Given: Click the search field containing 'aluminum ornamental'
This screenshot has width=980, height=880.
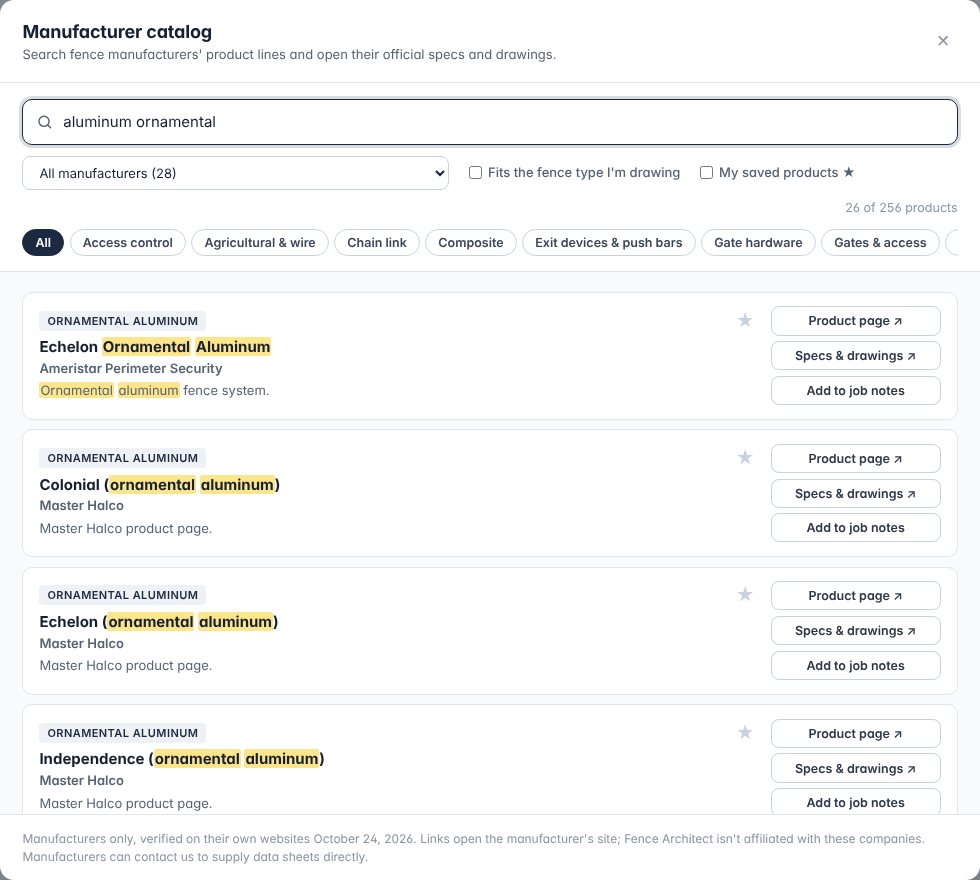Looking at the screenshot, I should pyautogui.click(x=490, y=122).
